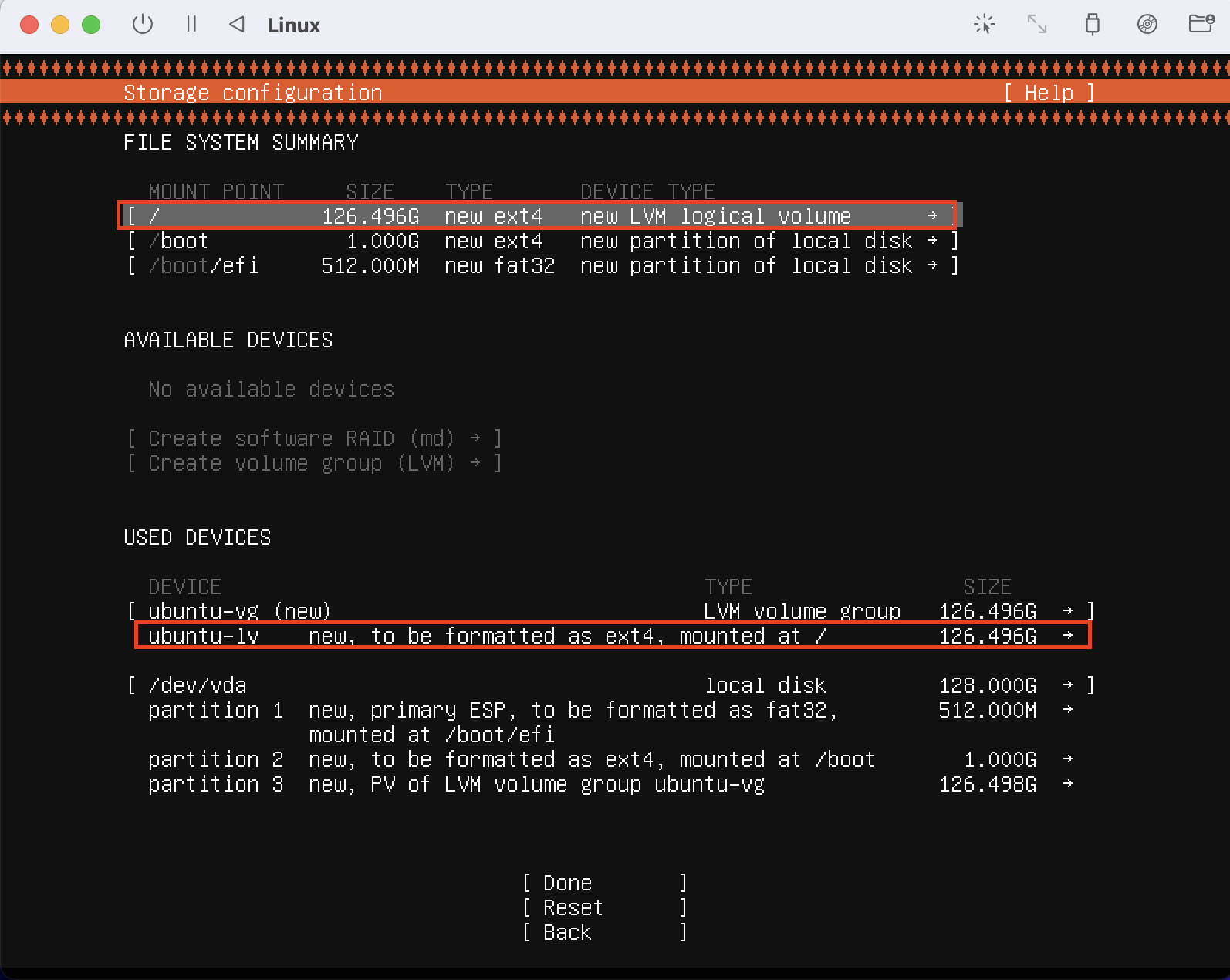
Task: Click the Back button
Action: point(605,932)
